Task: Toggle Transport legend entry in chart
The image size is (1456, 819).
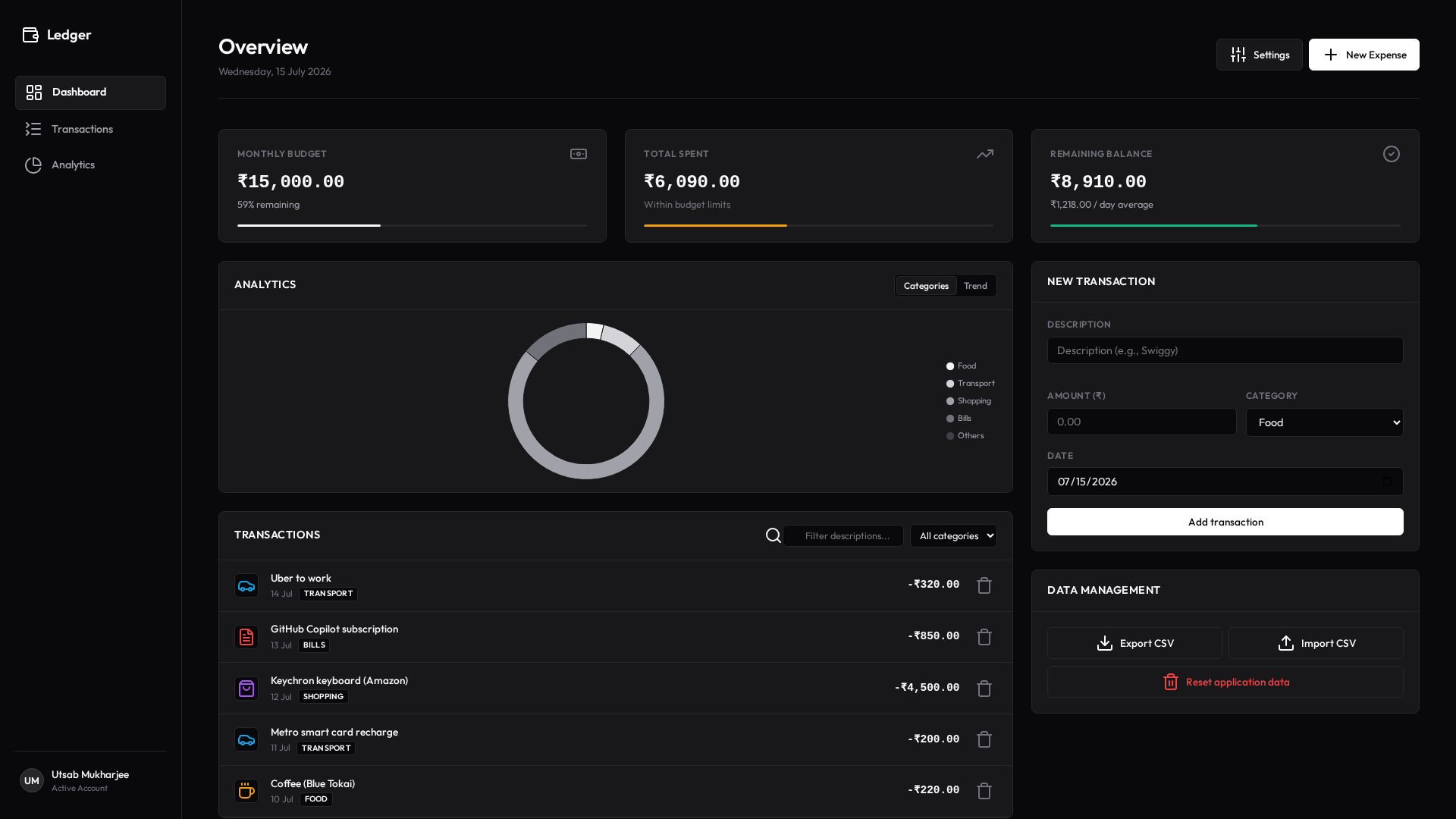Action: (971, 384)
